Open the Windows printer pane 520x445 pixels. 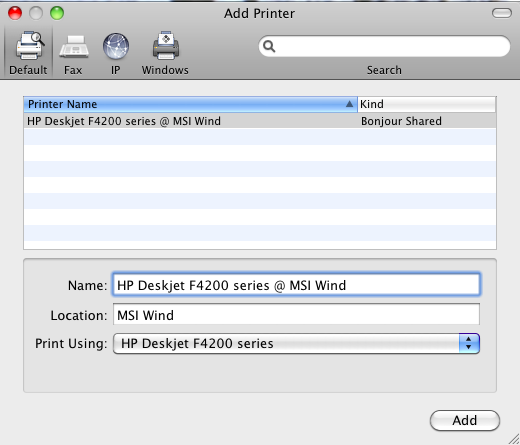click(165, 53)
